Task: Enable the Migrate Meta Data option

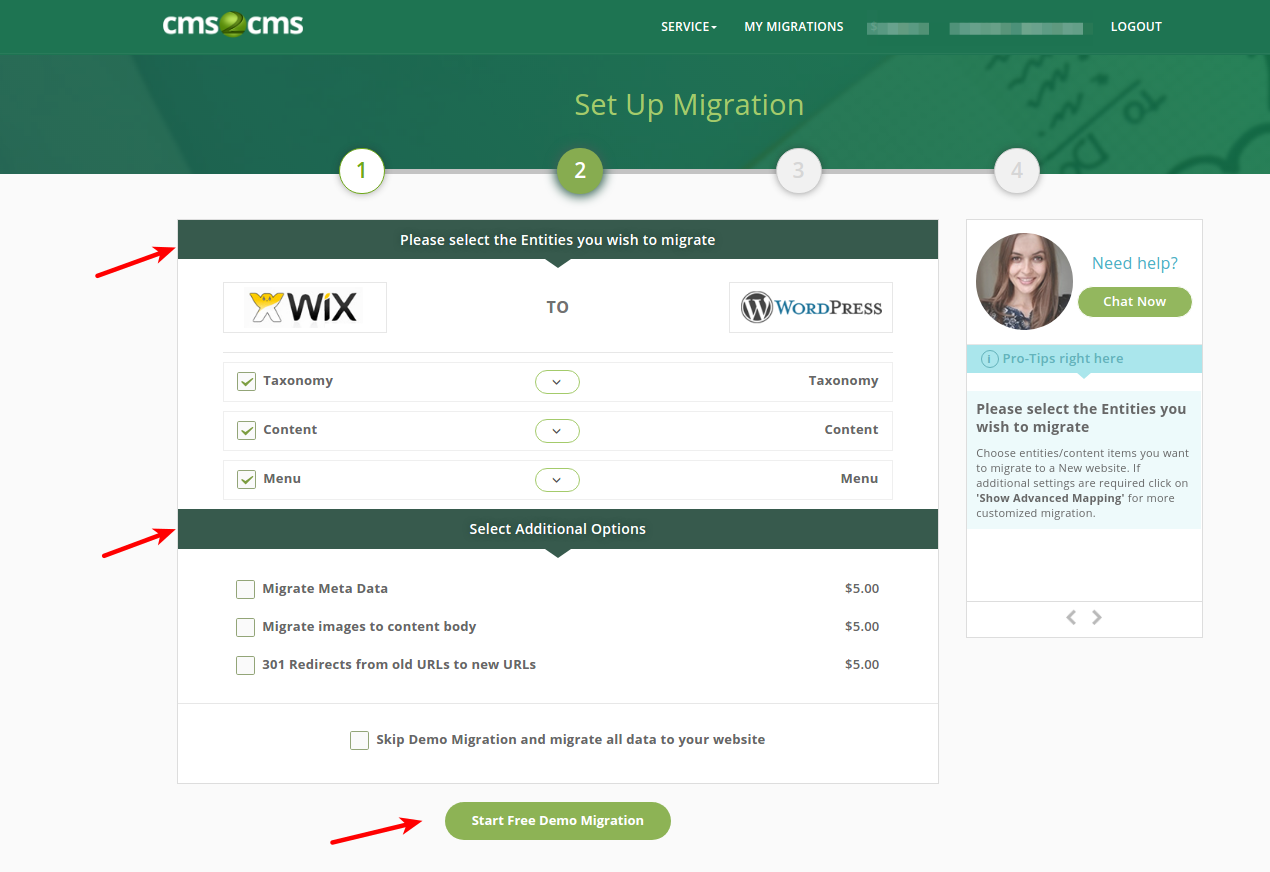Action: (x=245, y=589)
